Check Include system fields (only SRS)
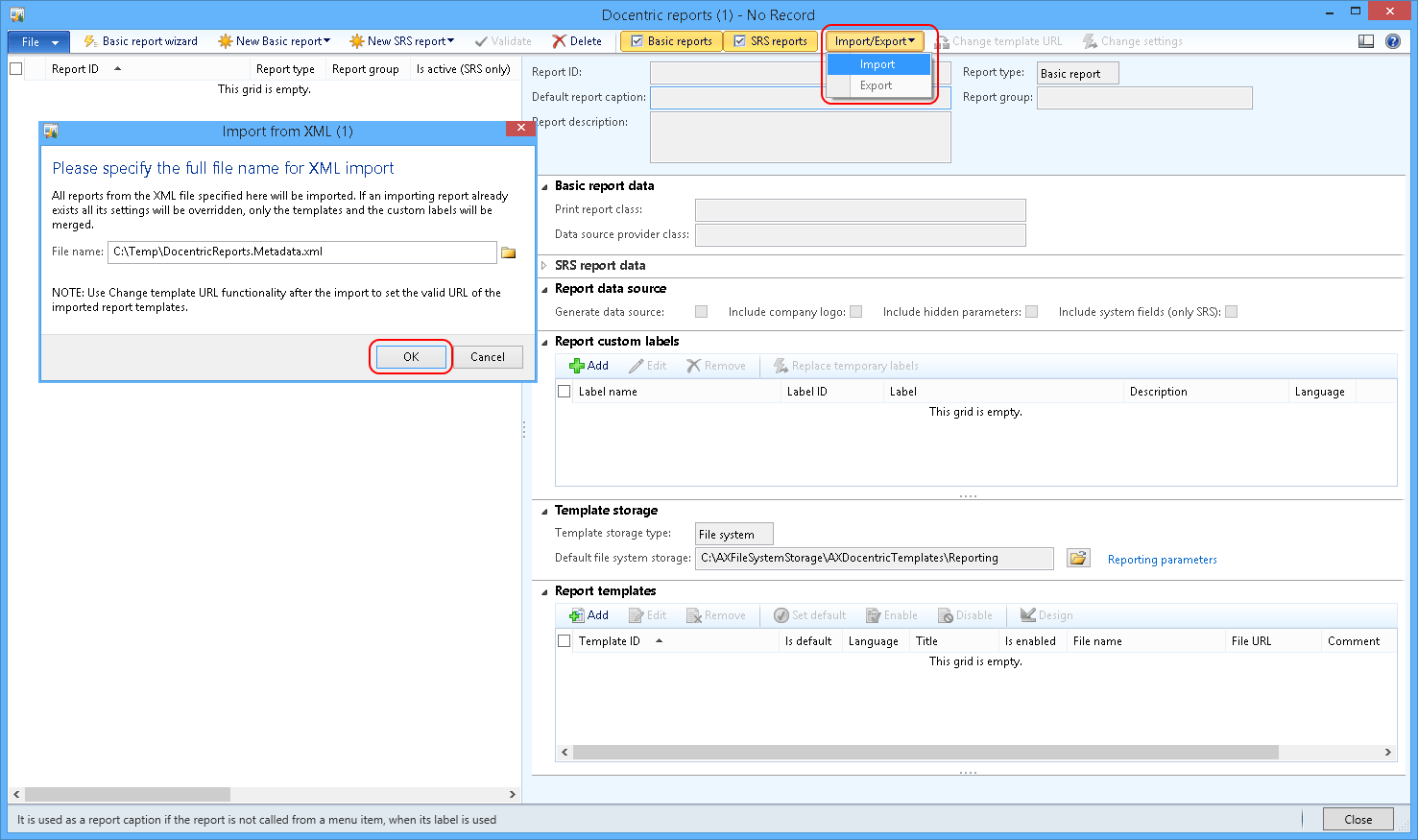1418x840 pixels. (x=1232, y=312)
